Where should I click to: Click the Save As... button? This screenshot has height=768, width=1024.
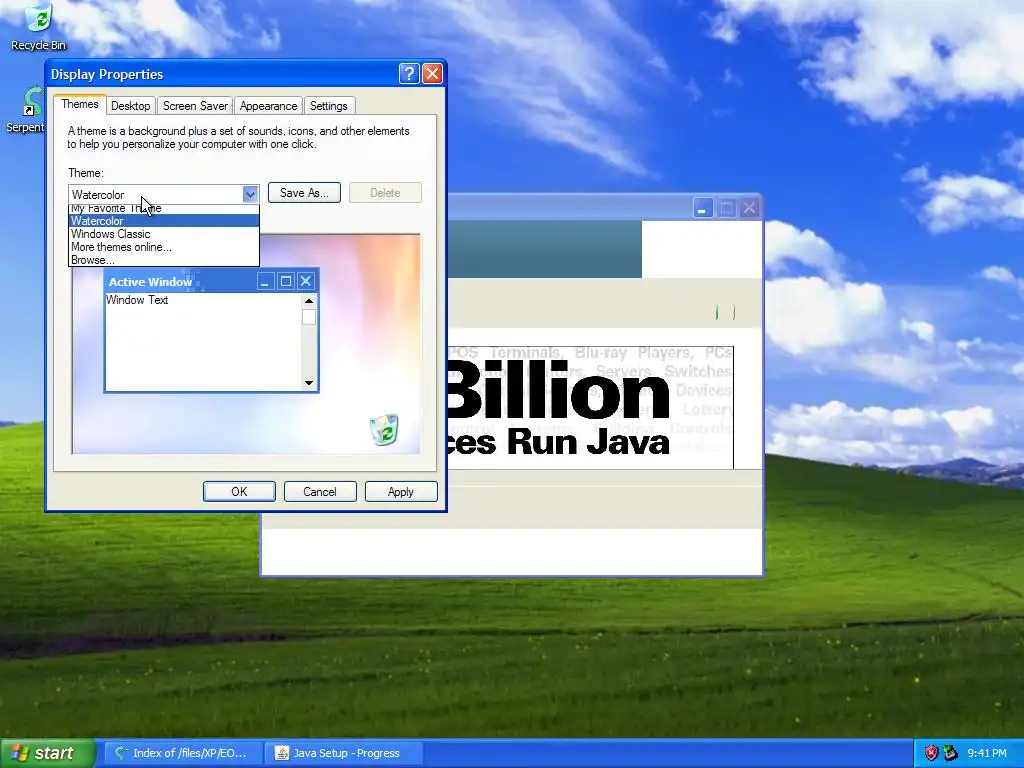(x=304, y=193)
